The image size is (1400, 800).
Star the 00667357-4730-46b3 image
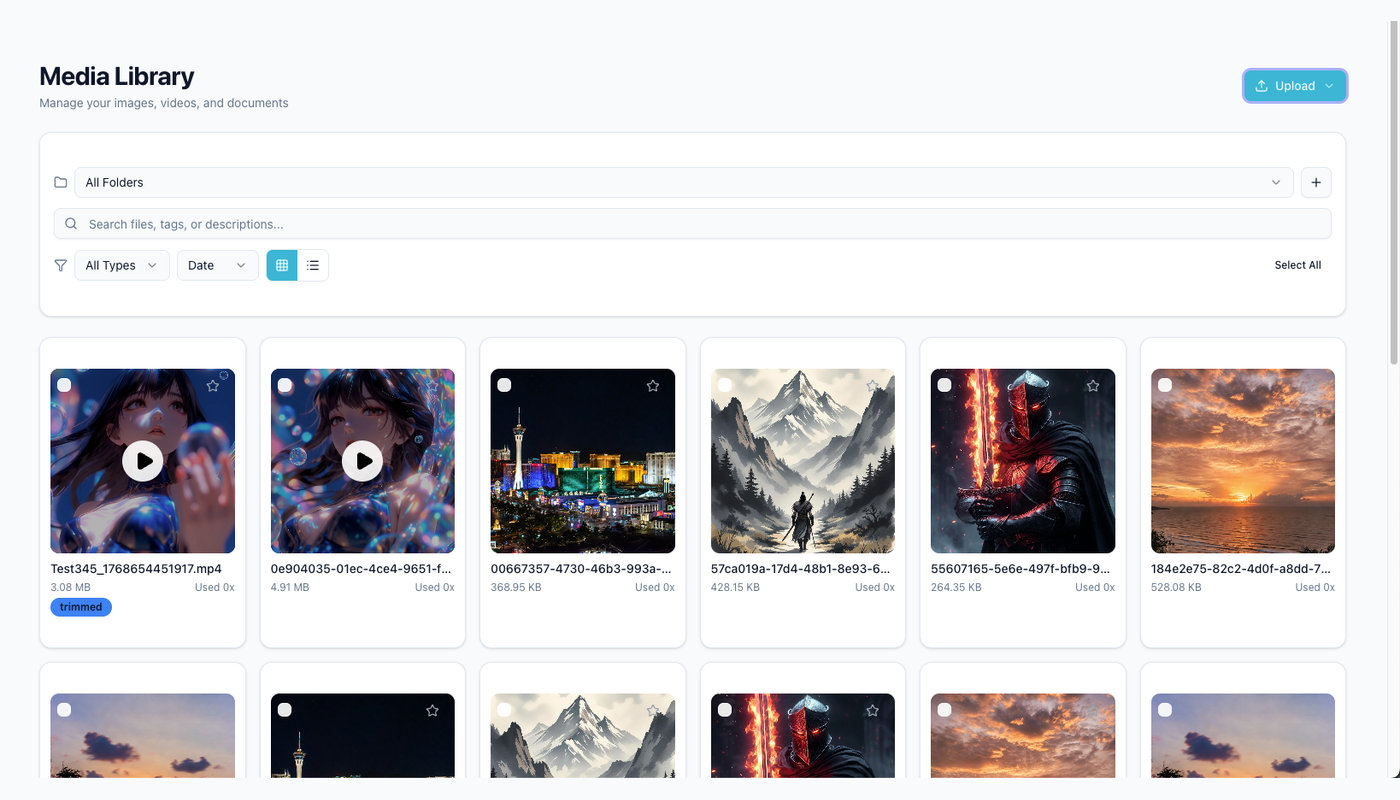click(653, 385)
